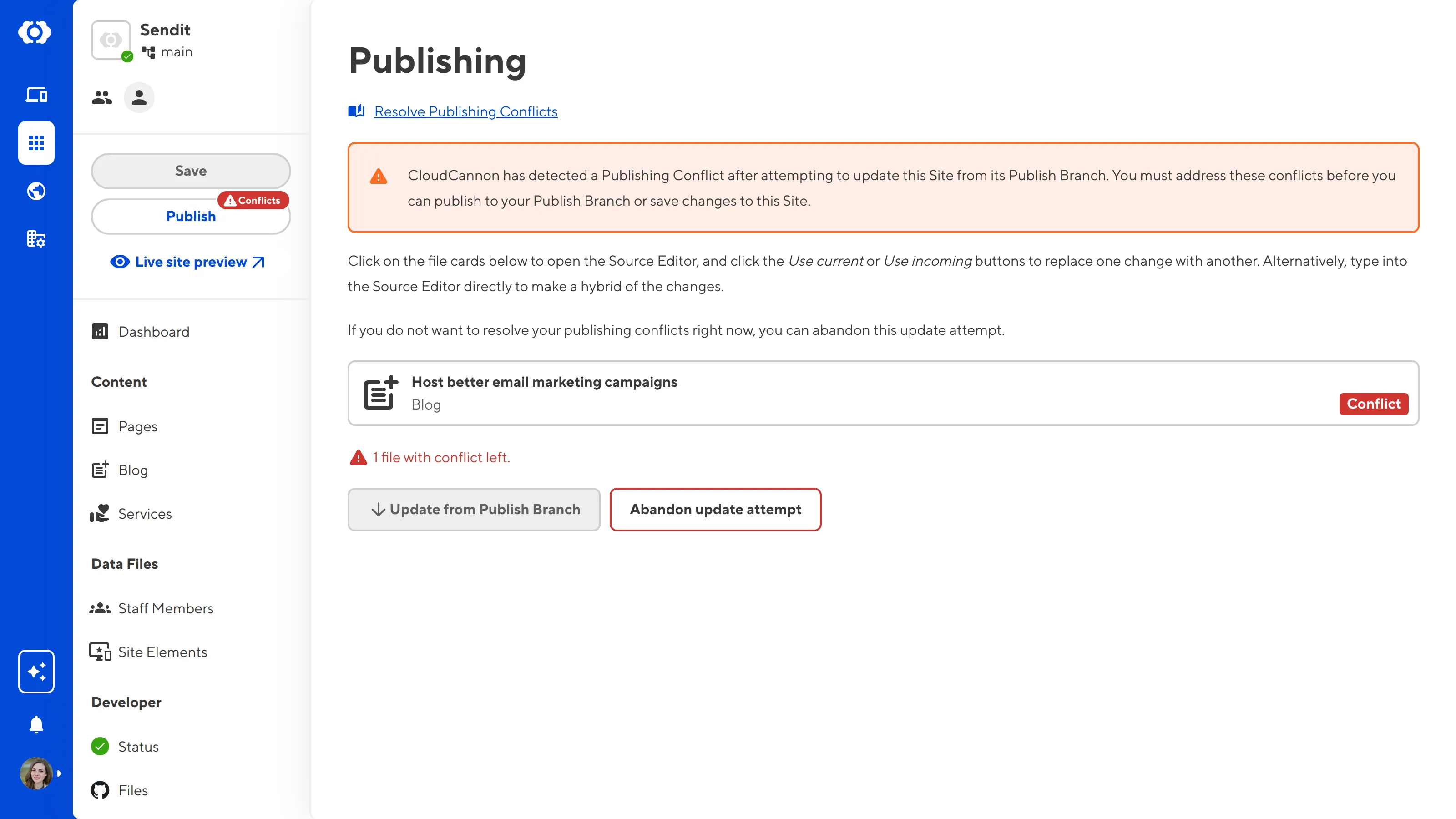Image resolution: width=1456 pixels, height=819 pixels.
Task: Open Dashboard in sidebar
Action: [154, 332]
